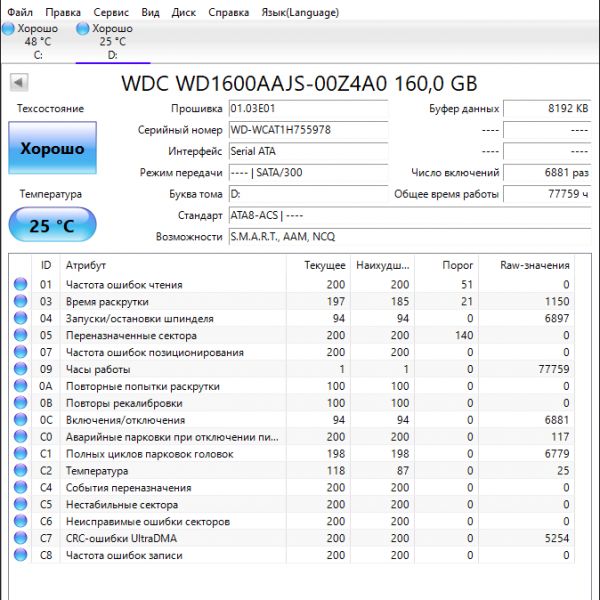Click status icon for attribute C6
600x600 pixels.
[x=20, y=521]
